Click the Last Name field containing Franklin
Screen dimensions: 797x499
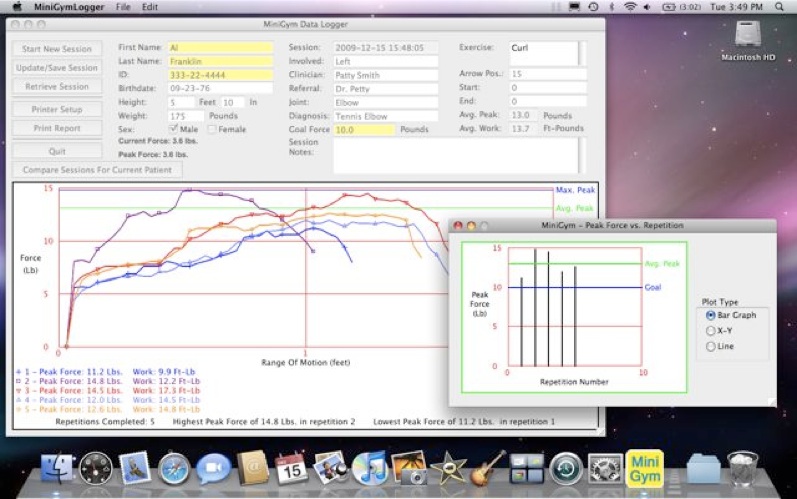click(221, 61)
